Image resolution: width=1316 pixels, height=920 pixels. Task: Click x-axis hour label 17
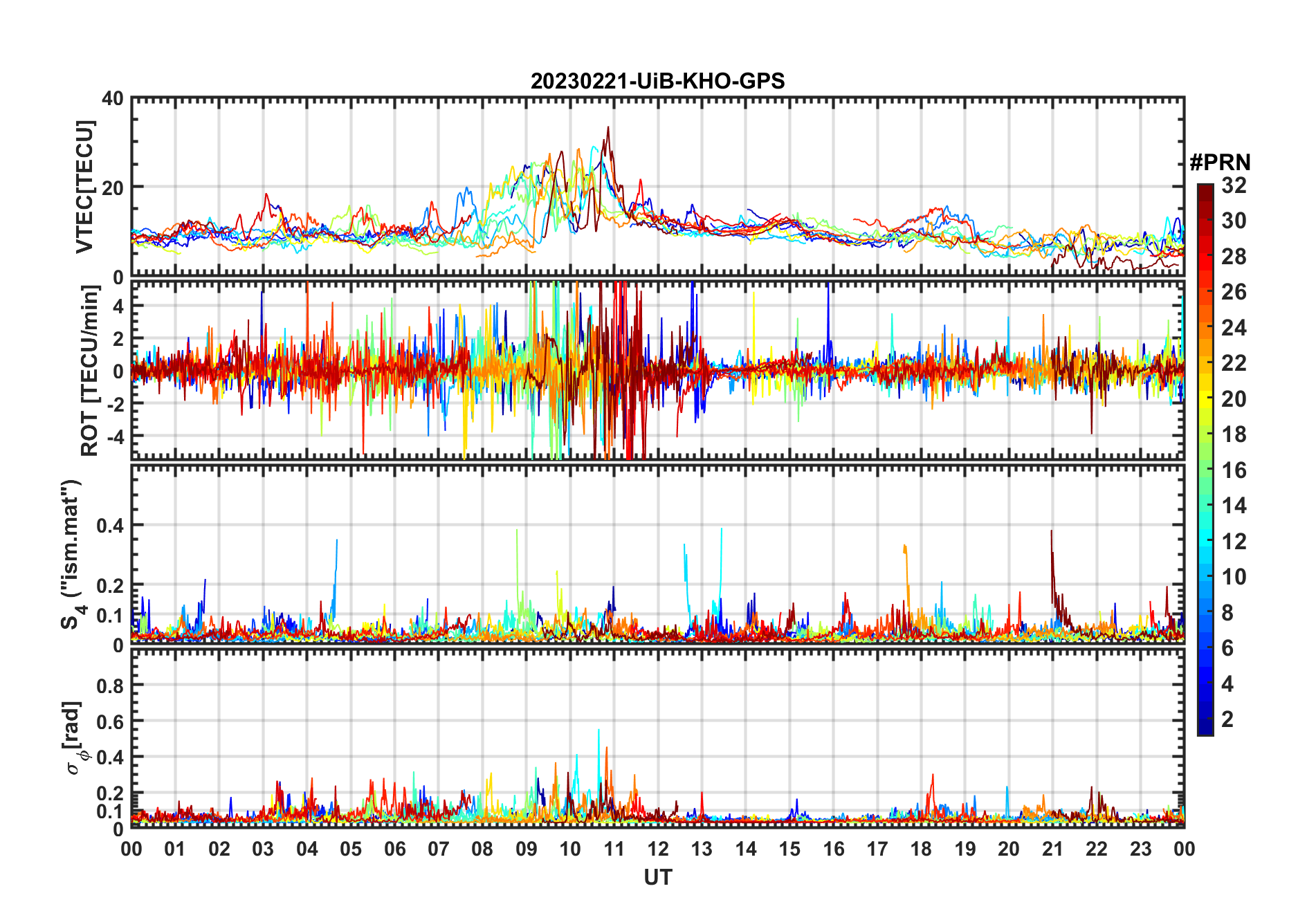pyautogui.click(x=877, y=849)
